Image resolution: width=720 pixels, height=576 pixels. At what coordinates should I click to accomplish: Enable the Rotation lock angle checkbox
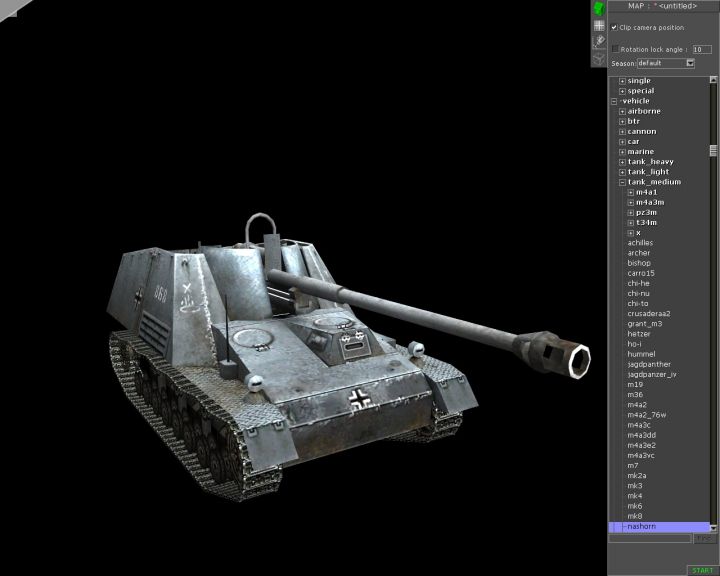[x=615, y=48]
